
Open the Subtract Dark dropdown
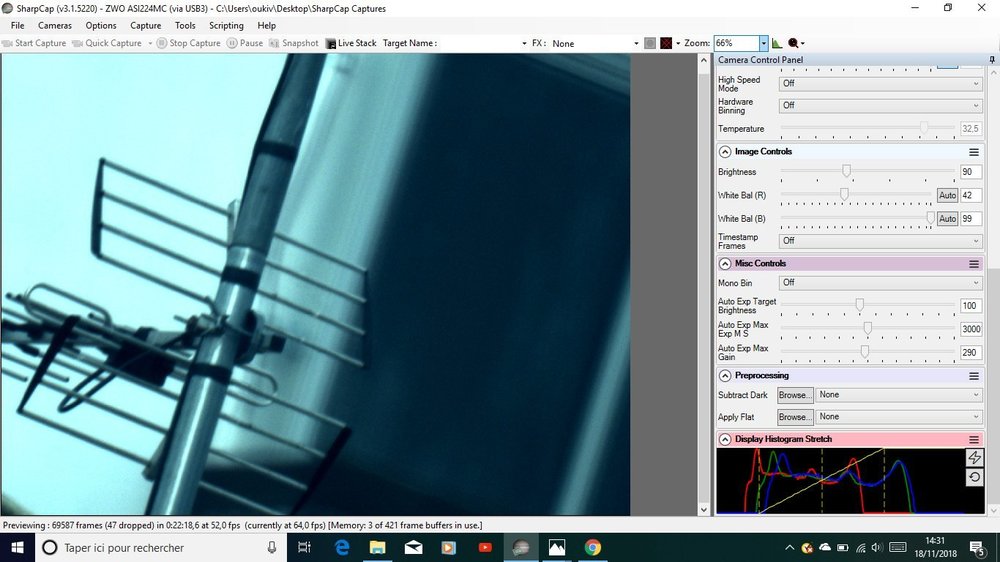point(899,395)
